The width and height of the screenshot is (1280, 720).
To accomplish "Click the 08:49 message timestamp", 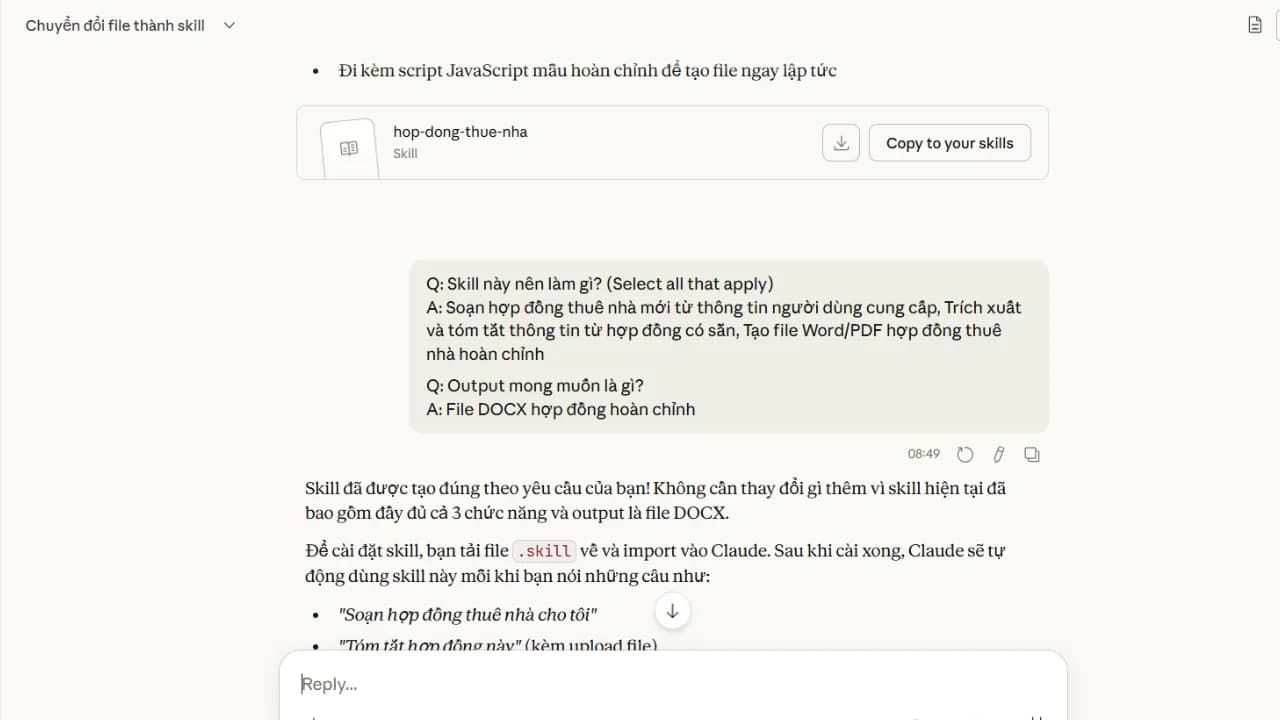I will coord(924,454).
